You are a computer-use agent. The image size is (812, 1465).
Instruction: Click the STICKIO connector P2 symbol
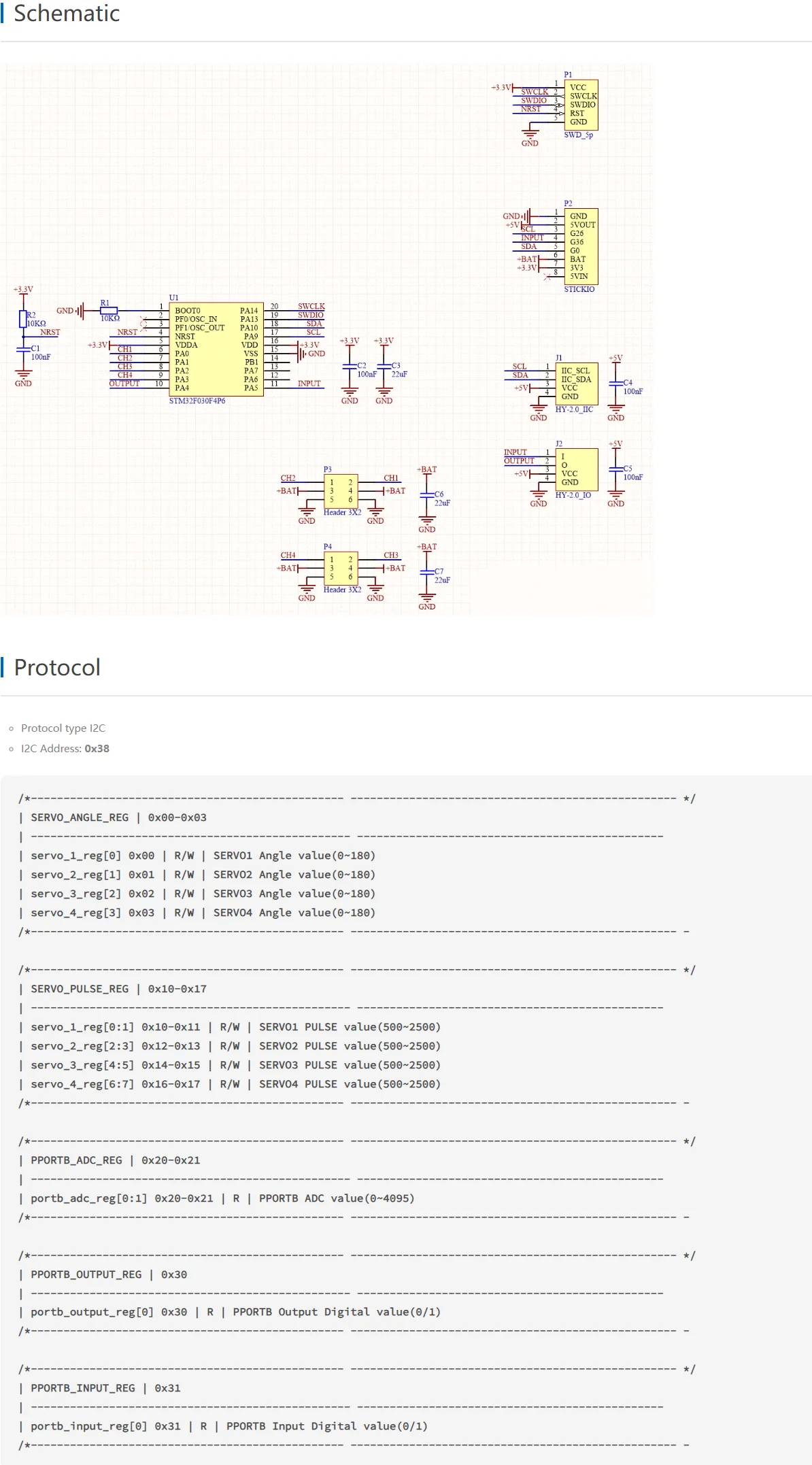pyautogui.click(x=580, y=246)
